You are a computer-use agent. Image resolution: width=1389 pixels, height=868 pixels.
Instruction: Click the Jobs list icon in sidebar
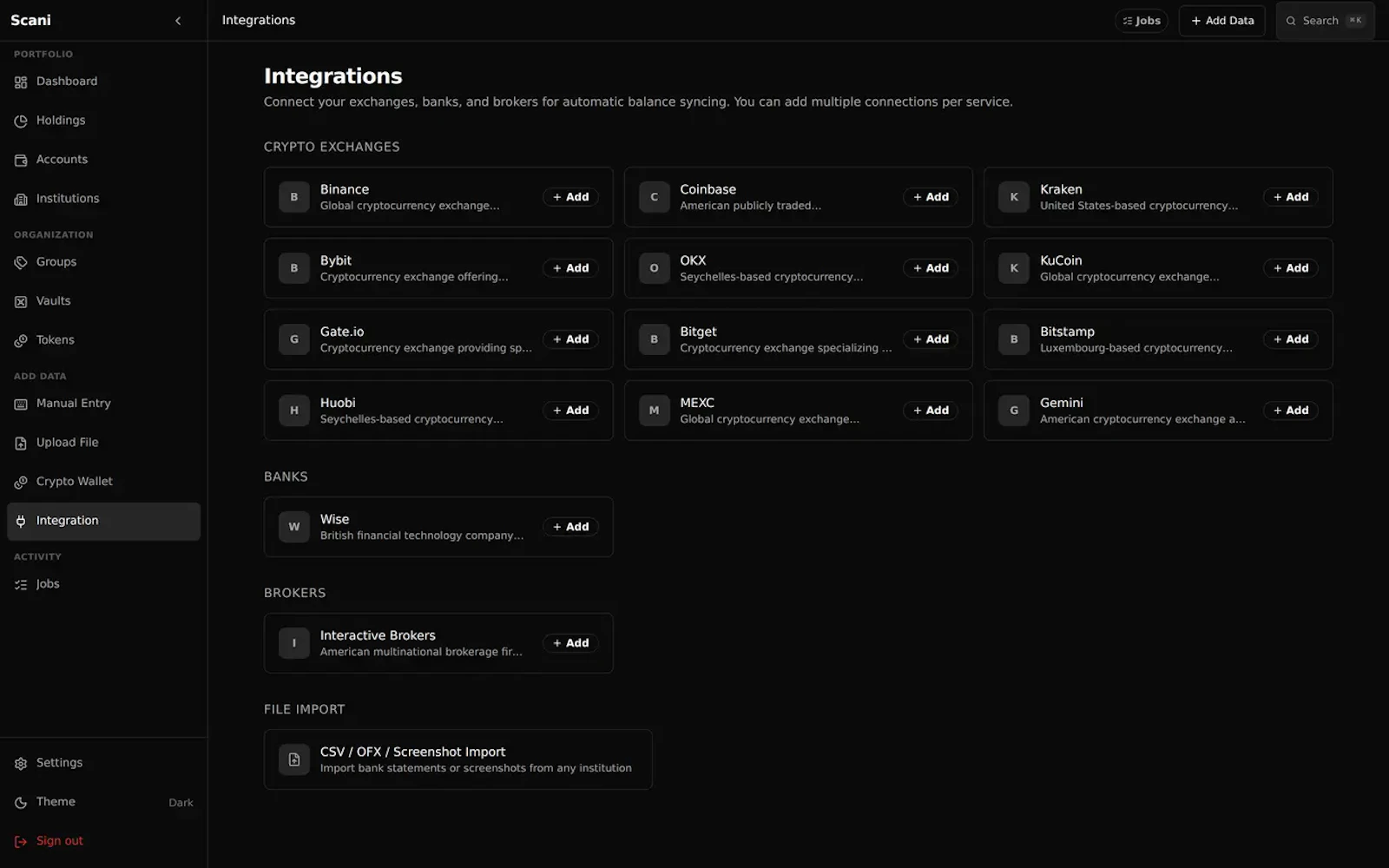21,585
